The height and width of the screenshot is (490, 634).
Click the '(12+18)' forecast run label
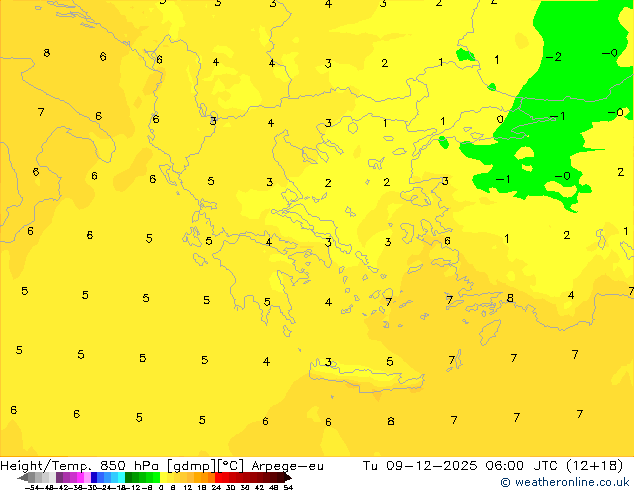click(594, 466)
